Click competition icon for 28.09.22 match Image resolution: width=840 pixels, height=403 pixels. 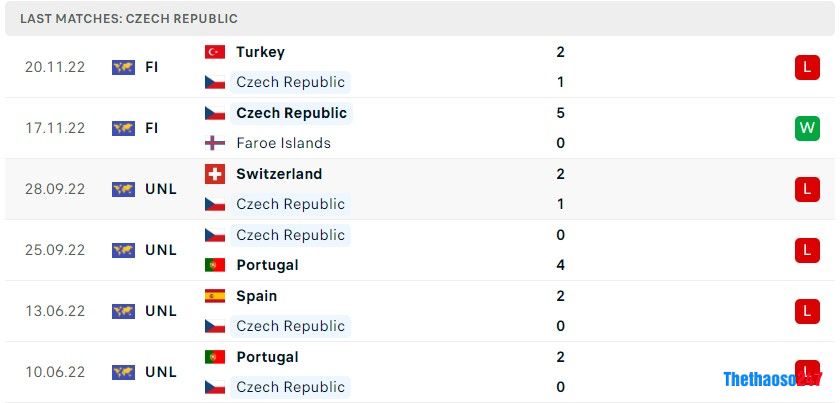123,189
